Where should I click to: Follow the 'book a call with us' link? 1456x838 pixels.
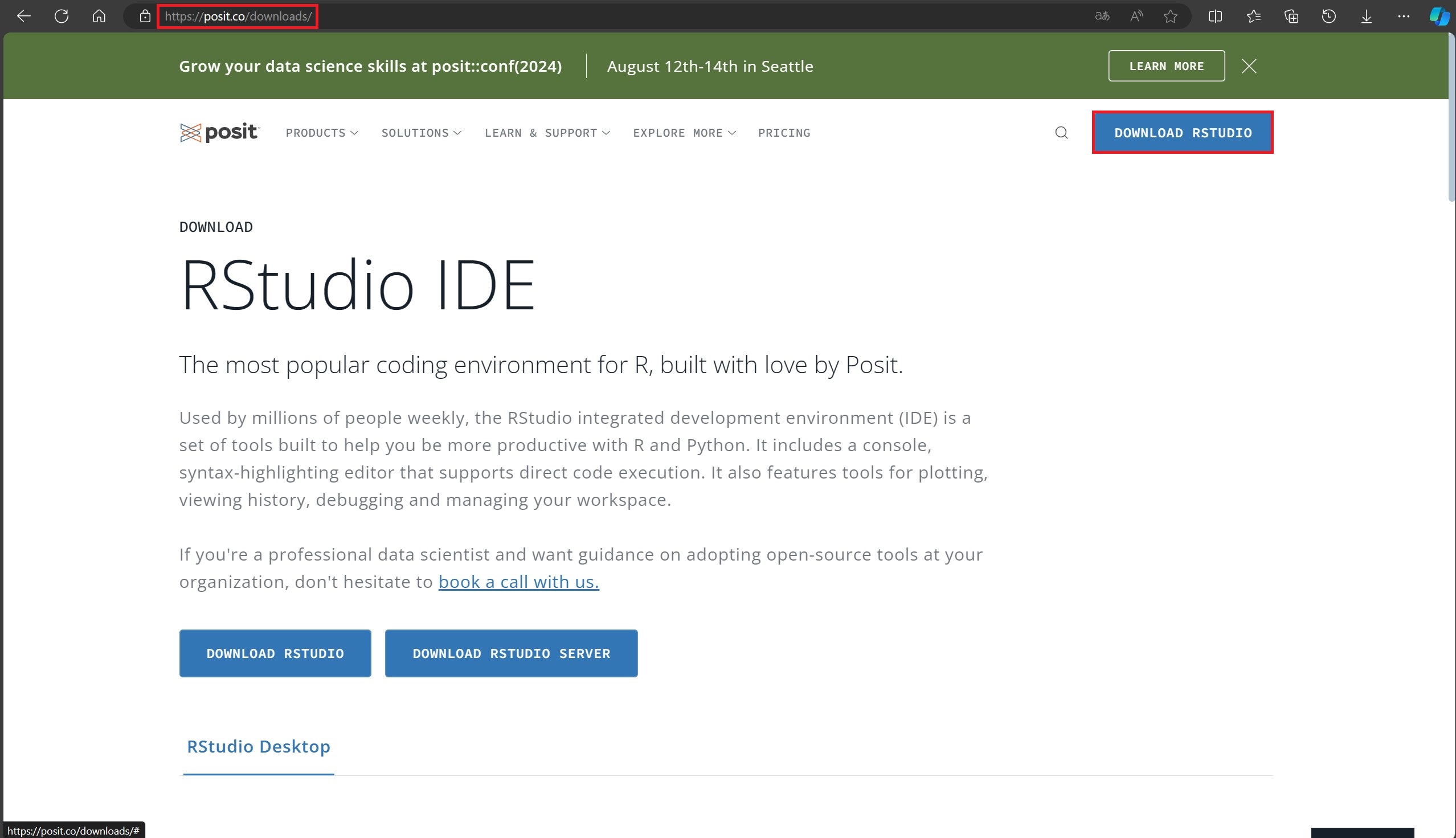(518, 582)
